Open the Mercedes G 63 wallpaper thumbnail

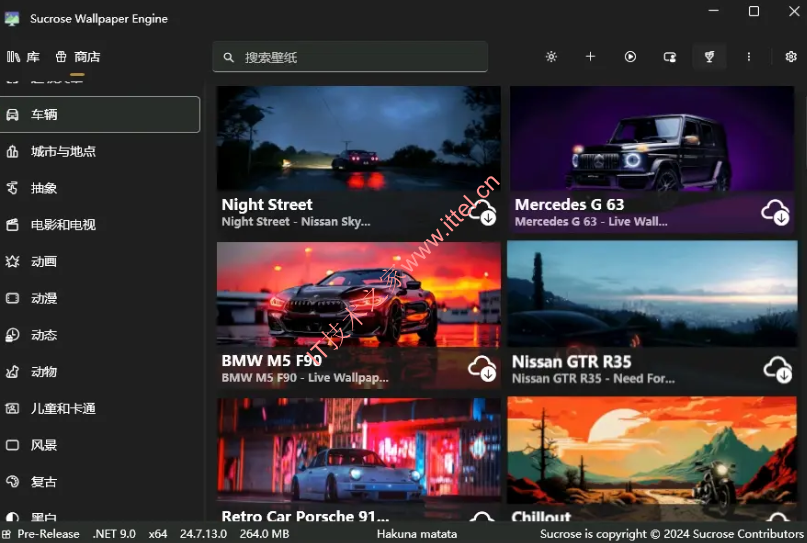pyautogui.click(x=652, y=138)
